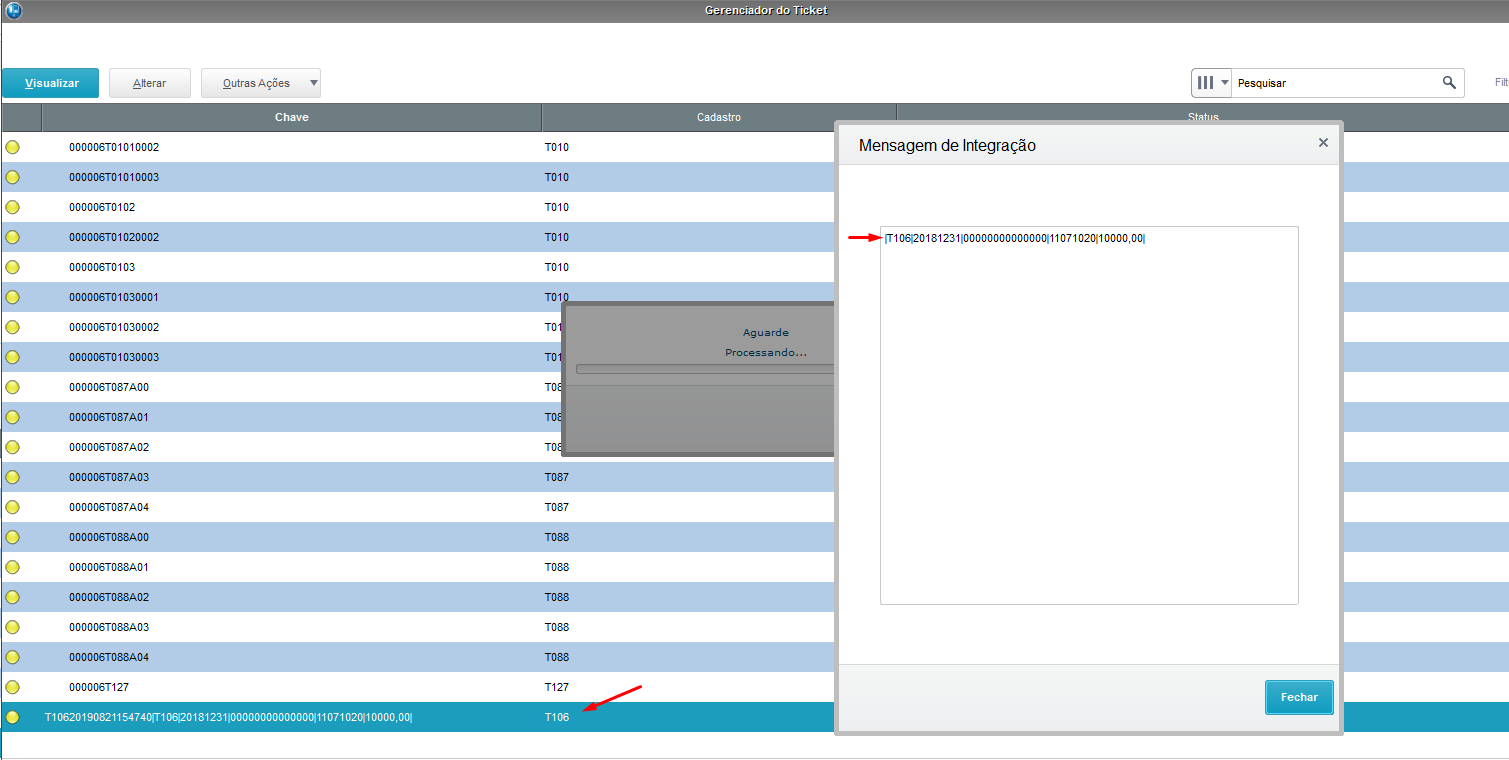The width and height of the screenshot is (1509, 760).
Task: Click the T127 Cadastro cell
Action: pyautogui.click(x=557, y=687)
